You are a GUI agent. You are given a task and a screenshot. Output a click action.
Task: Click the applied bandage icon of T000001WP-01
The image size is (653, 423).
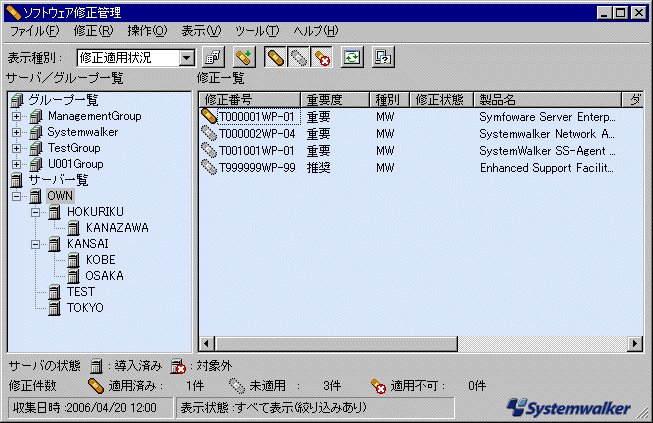point(209,117)
